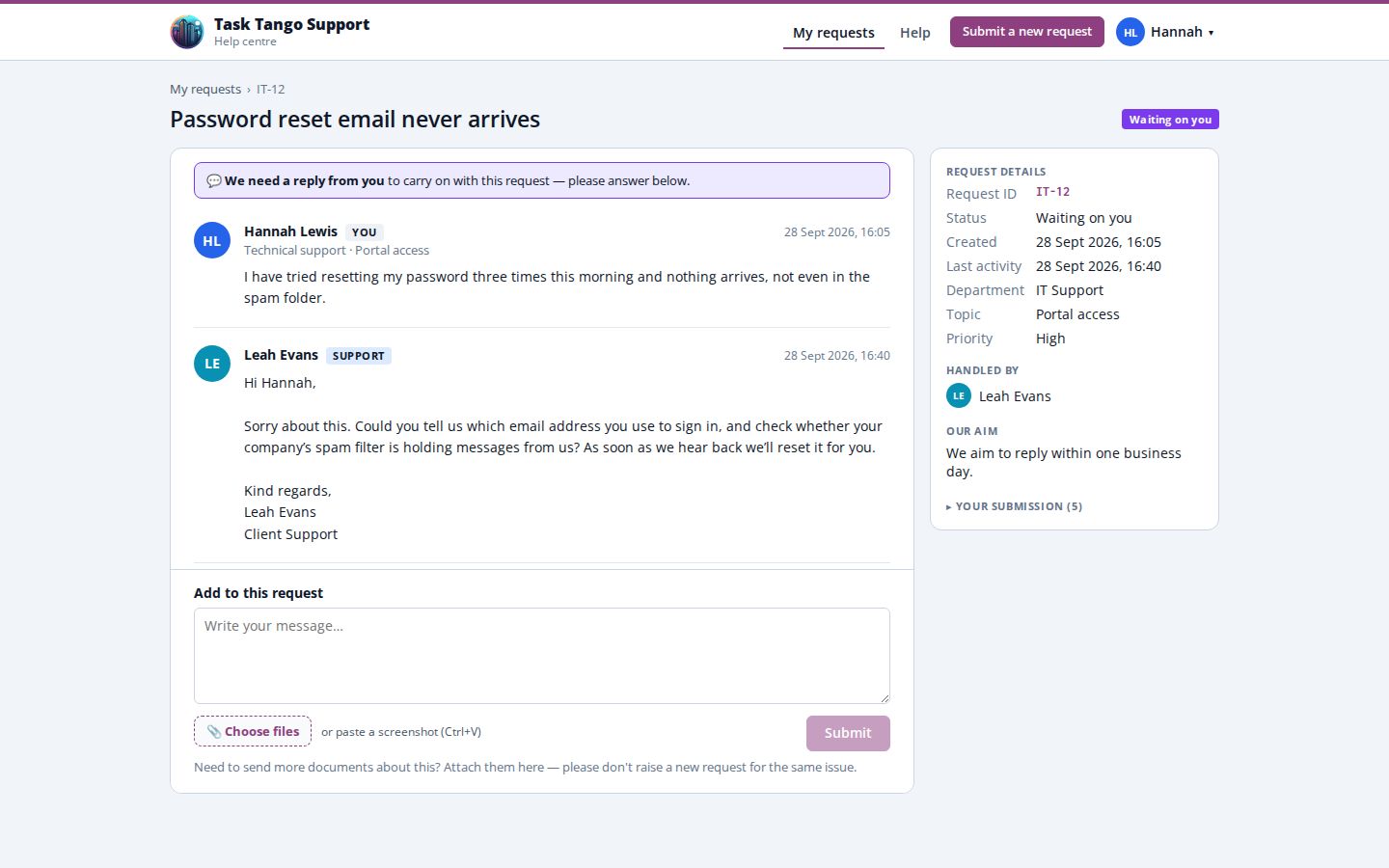Click the Task Tango Support logo icon
Image resolution: width=1389 pixels, height=868 pixels.
(187, 32)
